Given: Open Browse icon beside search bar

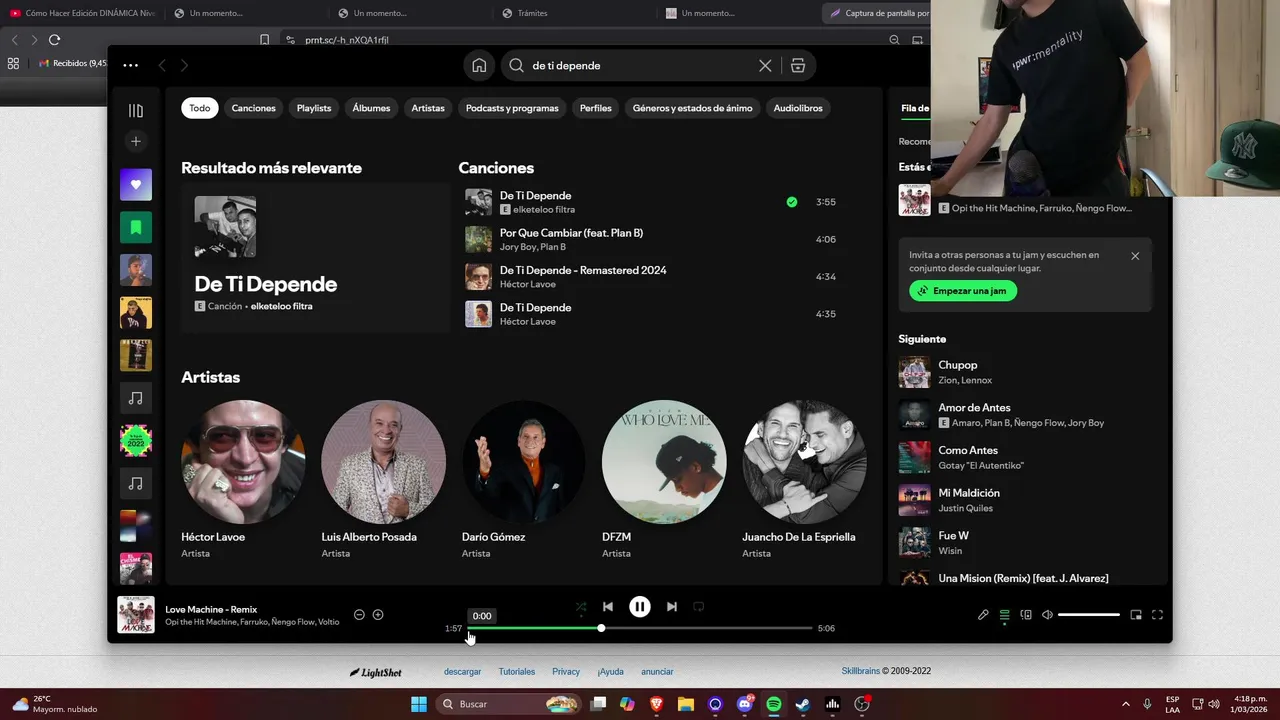Looking at the screenshot, I should [797, 65].
